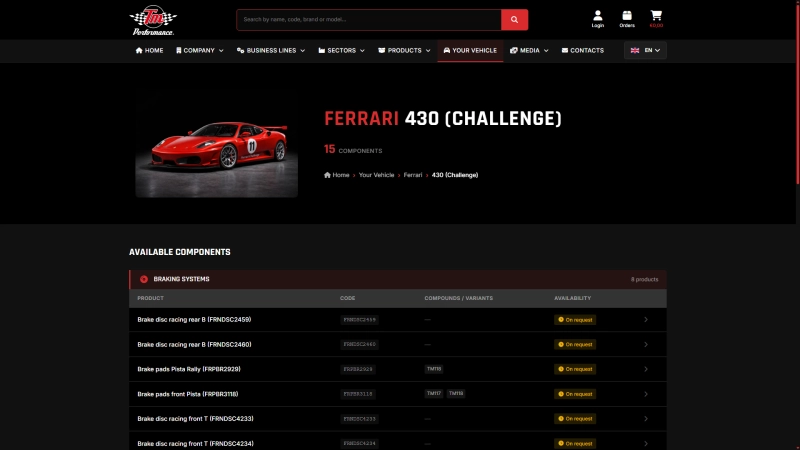Open arrow for Brake pads Pista Rally row
The image size is (800, 450).
point(646,369)
